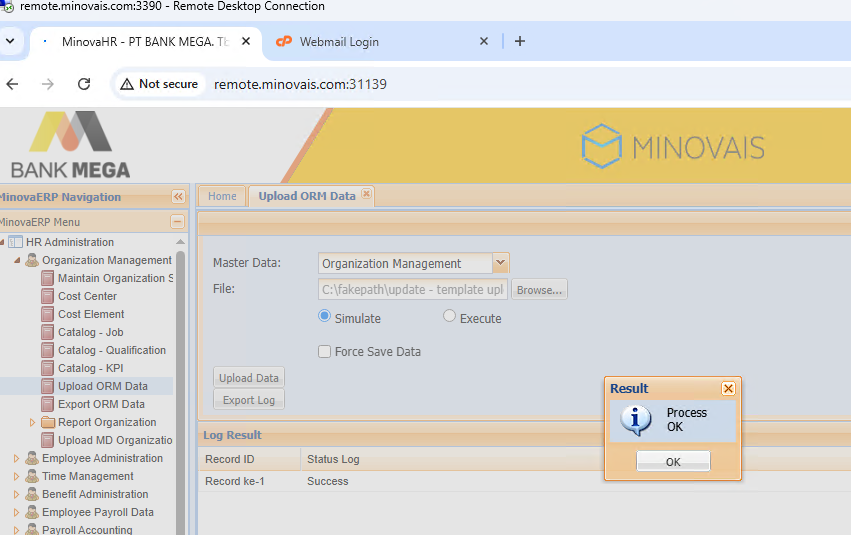Collapse the MinovaERP Menu section

(x=178, y=222)
